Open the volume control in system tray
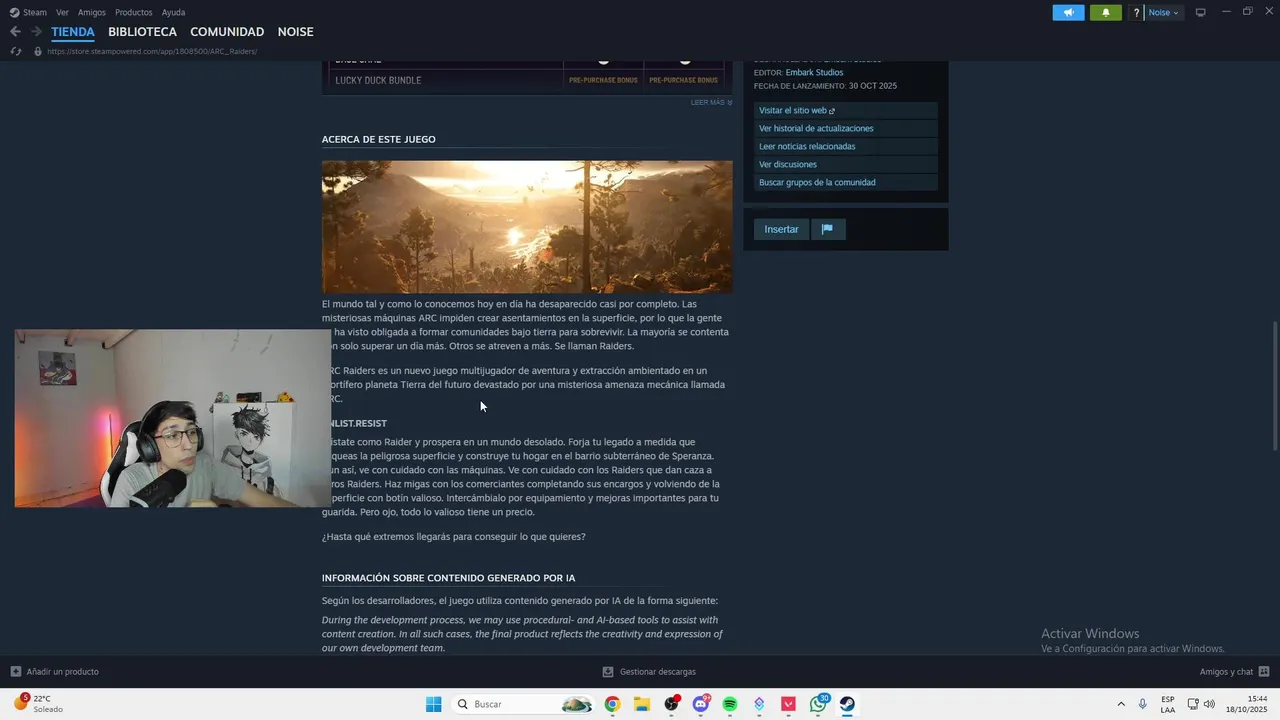Screen dimensions: 1280x720 (x=1209, y=704)
